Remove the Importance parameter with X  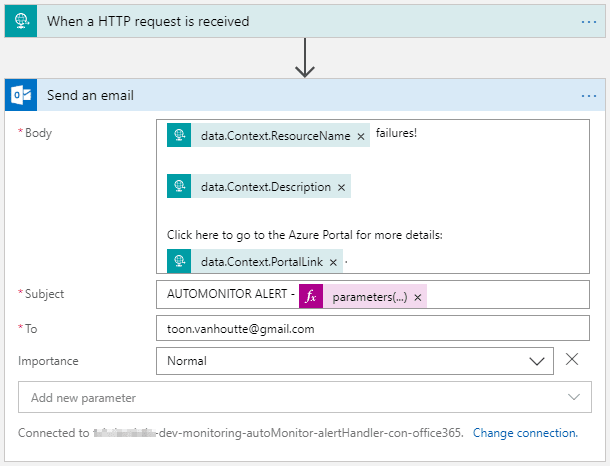(572, 359)
